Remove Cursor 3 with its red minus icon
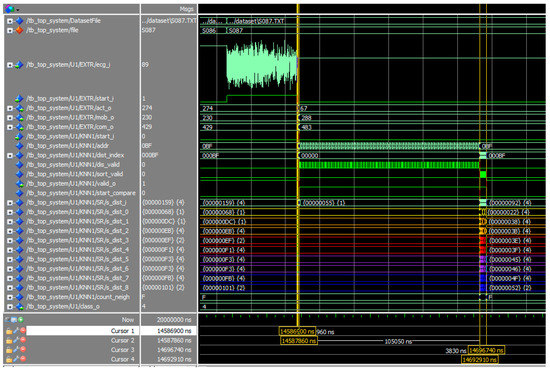 tap(23, 349)
